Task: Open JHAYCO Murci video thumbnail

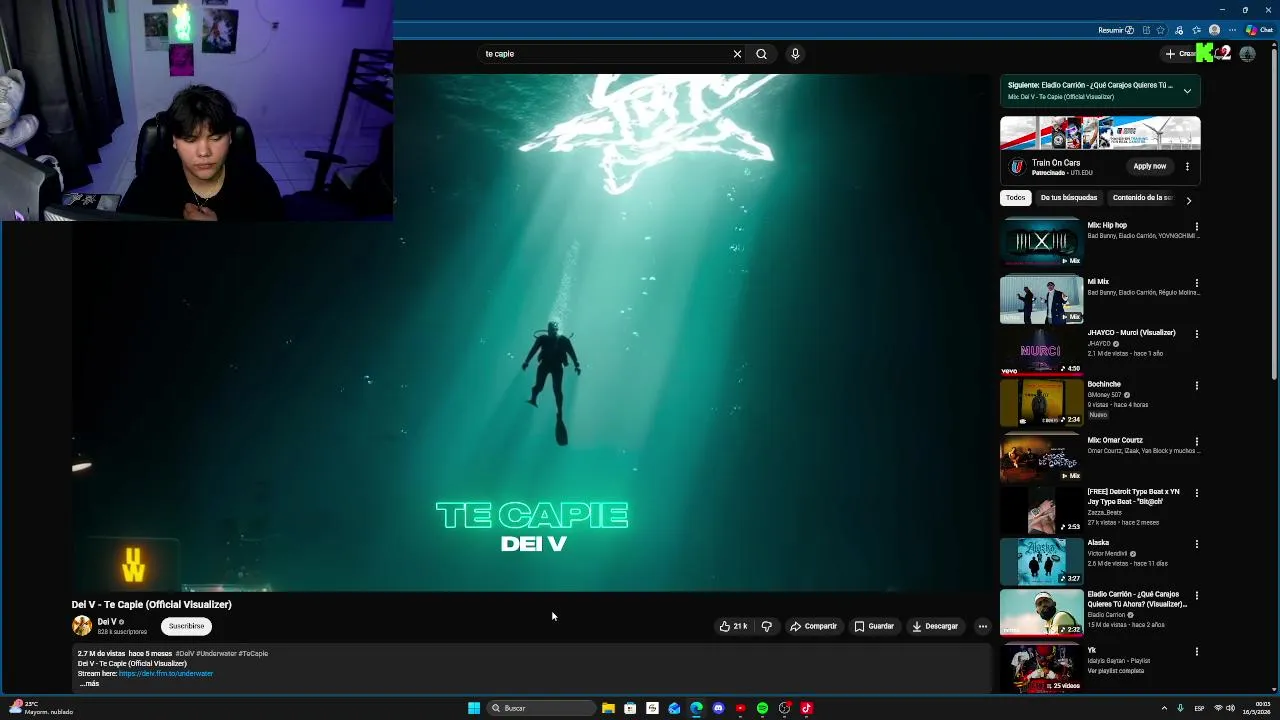Action: point(1041,351)
